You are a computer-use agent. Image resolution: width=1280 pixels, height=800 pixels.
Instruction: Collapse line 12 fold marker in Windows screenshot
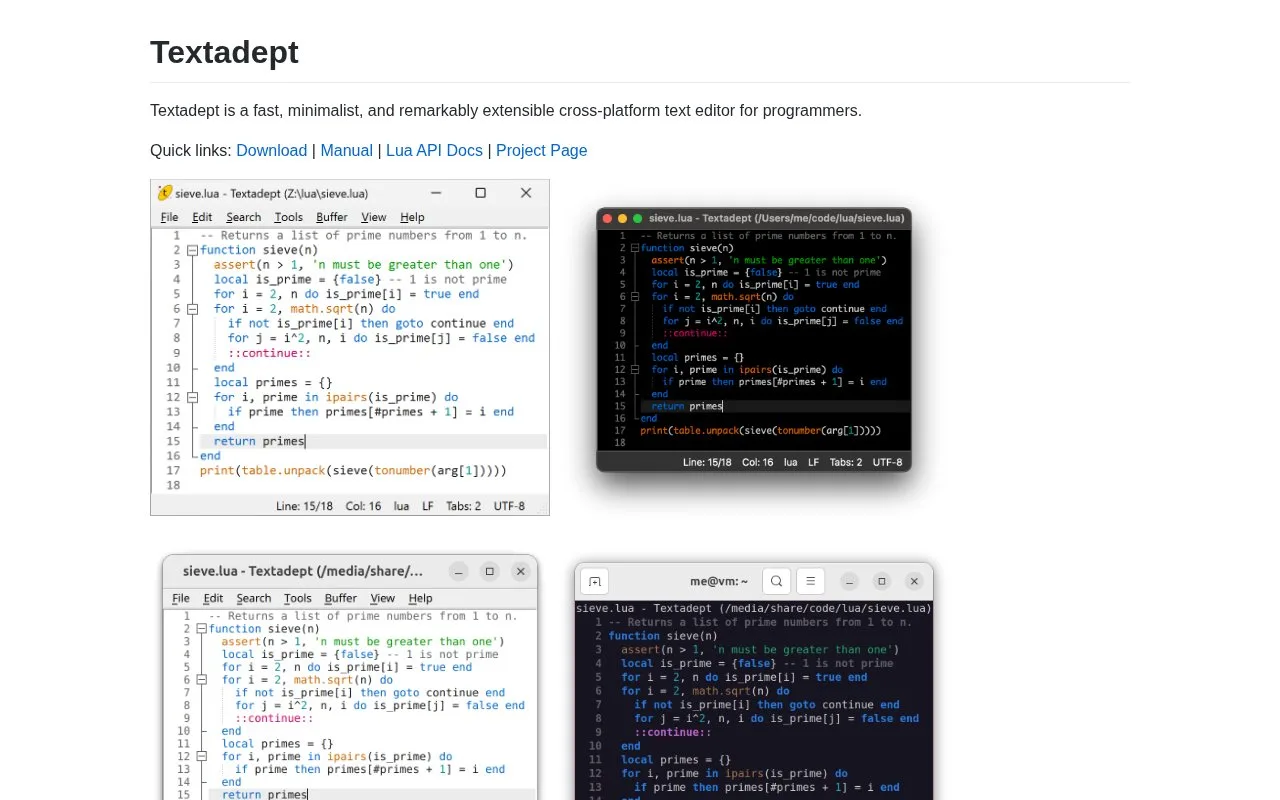tap(192, 397)
